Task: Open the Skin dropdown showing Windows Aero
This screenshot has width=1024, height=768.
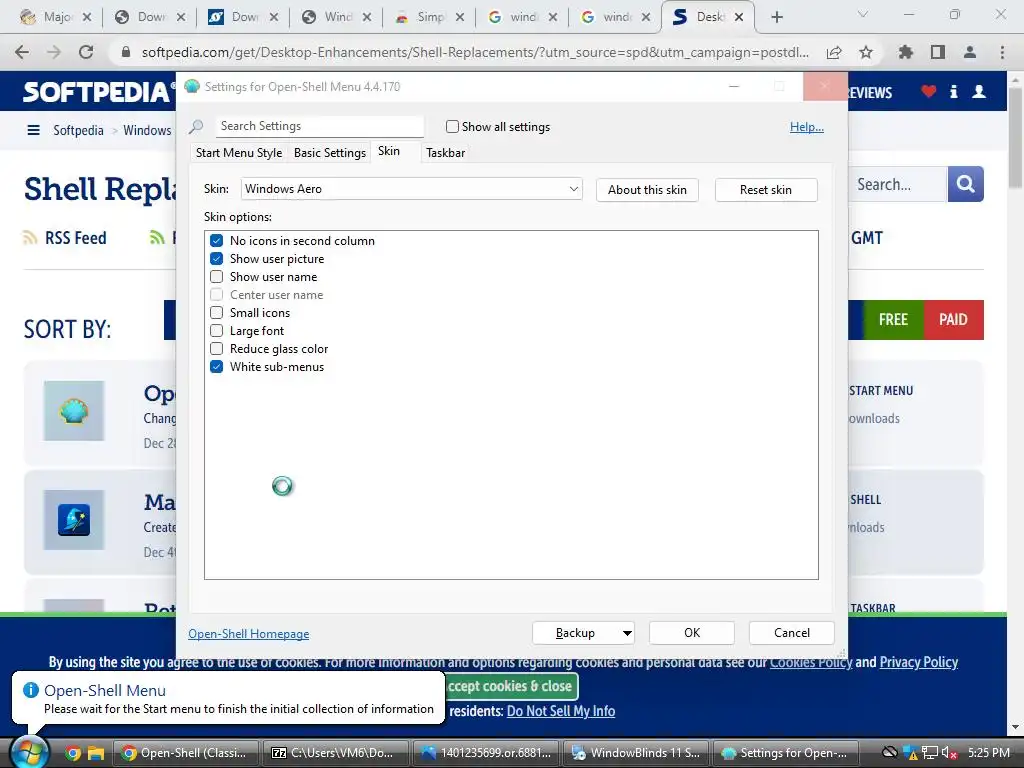Action: click(411, 189)
